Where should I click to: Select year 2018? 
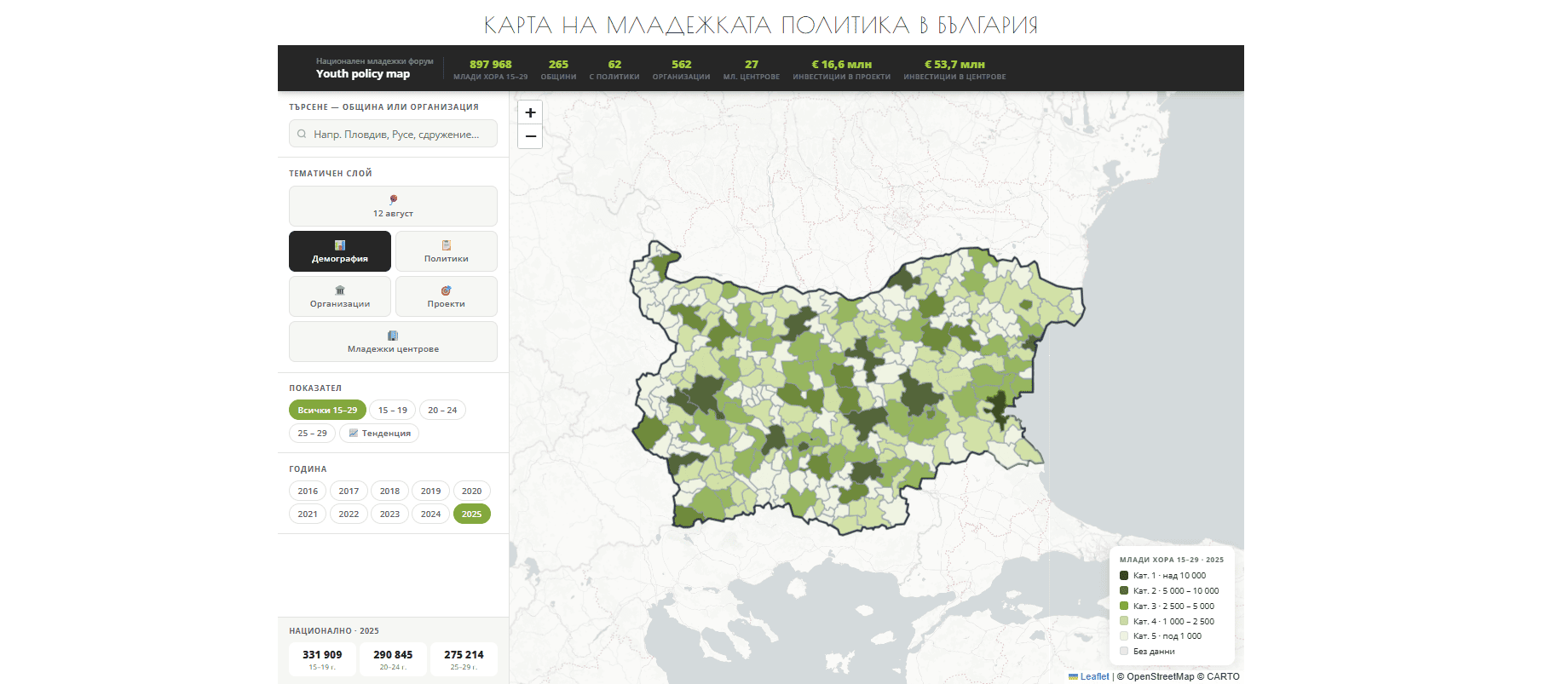click(389, 491)
